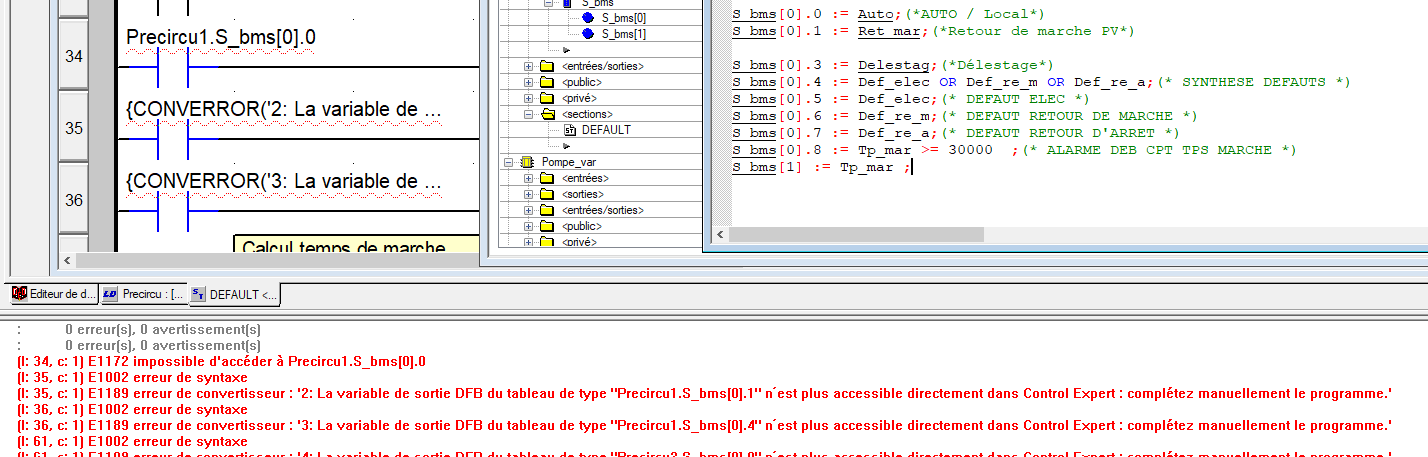The width and height of the screenshot is (1428, 457).
Task: Click the blue variable icon beside S_bms[0]
Action: coord(587,18)
